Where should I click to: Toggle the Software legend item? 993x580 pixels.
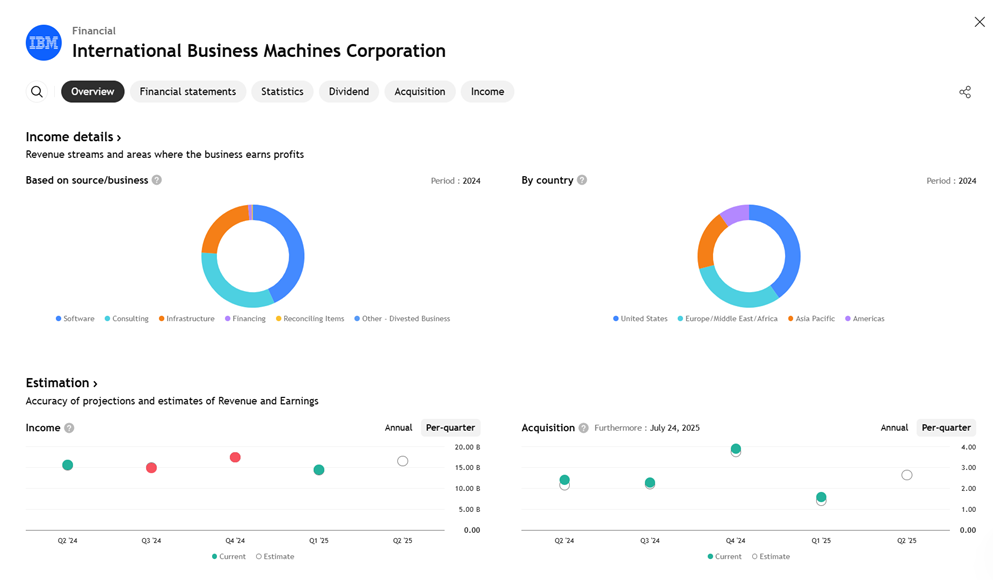(75, 318)
